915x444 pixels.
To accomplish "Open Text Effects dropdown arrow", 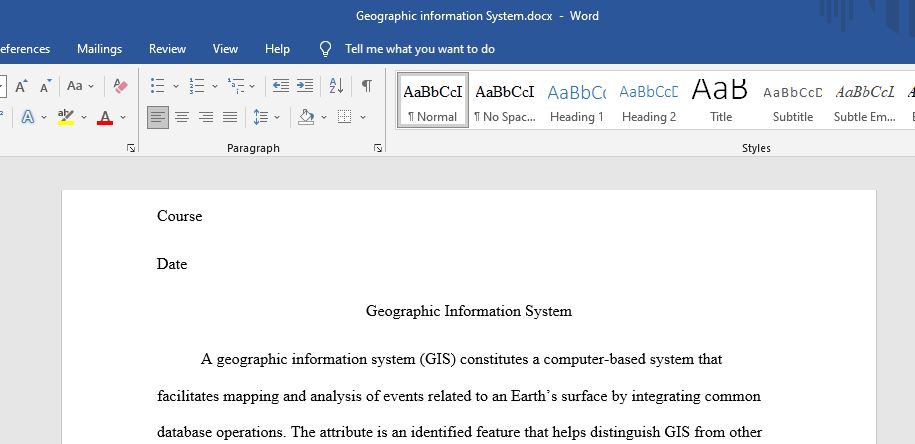I will click(x=44, y=117).
